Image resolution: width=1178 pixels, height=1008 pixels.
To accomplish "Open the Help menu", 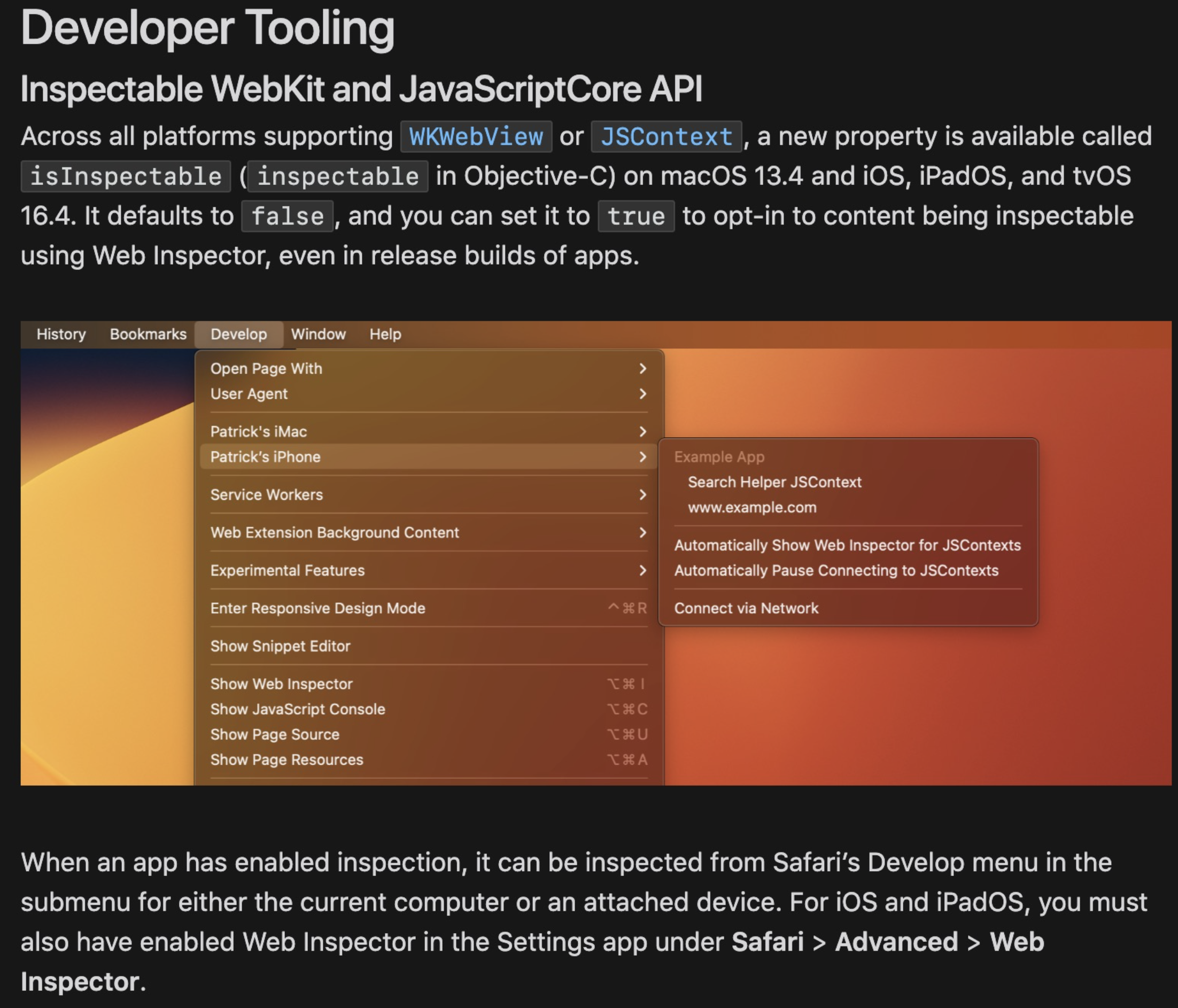I will click(385, 334).
